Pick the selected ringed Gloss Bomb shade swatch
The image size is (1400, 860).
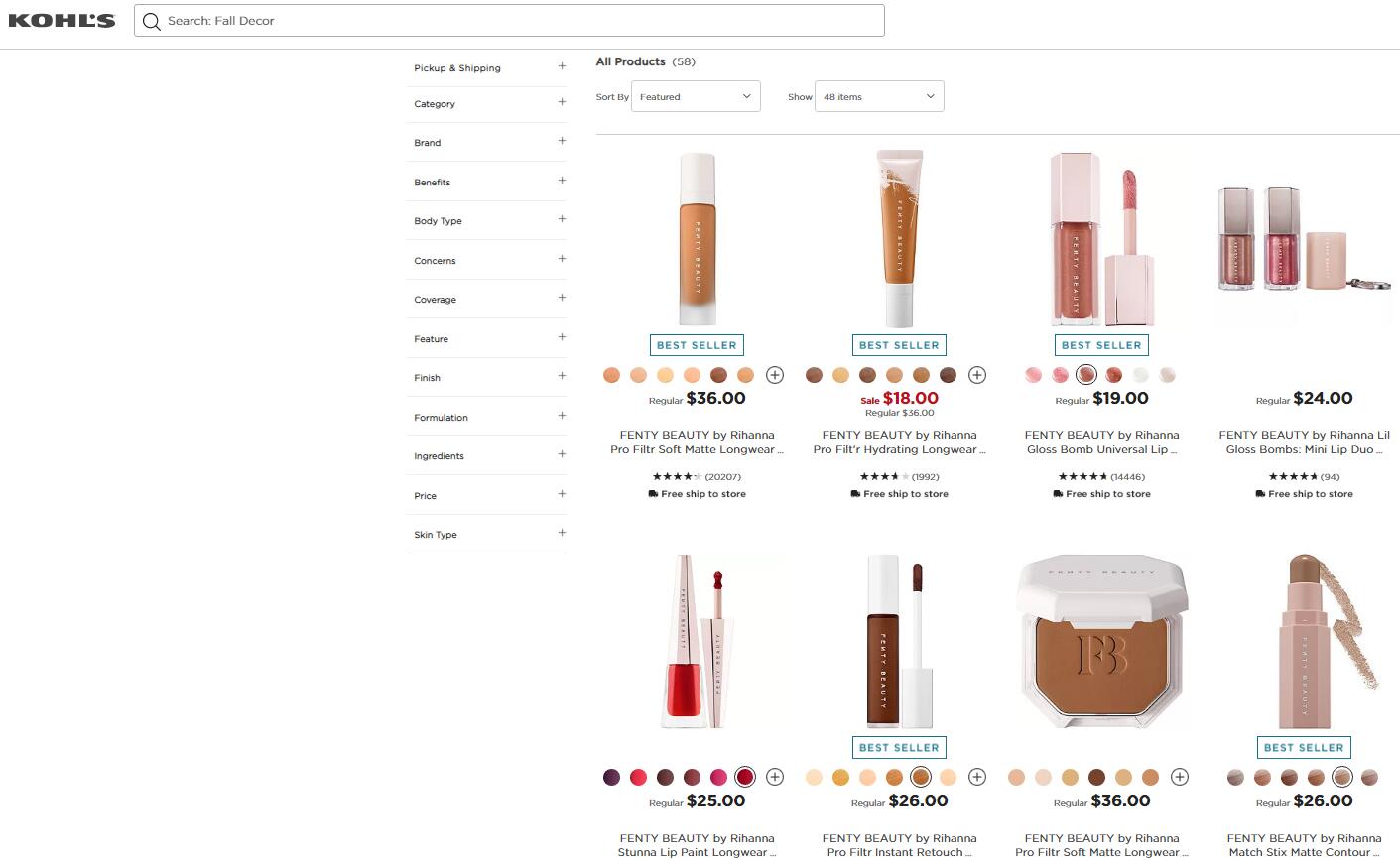[1086, 375]
